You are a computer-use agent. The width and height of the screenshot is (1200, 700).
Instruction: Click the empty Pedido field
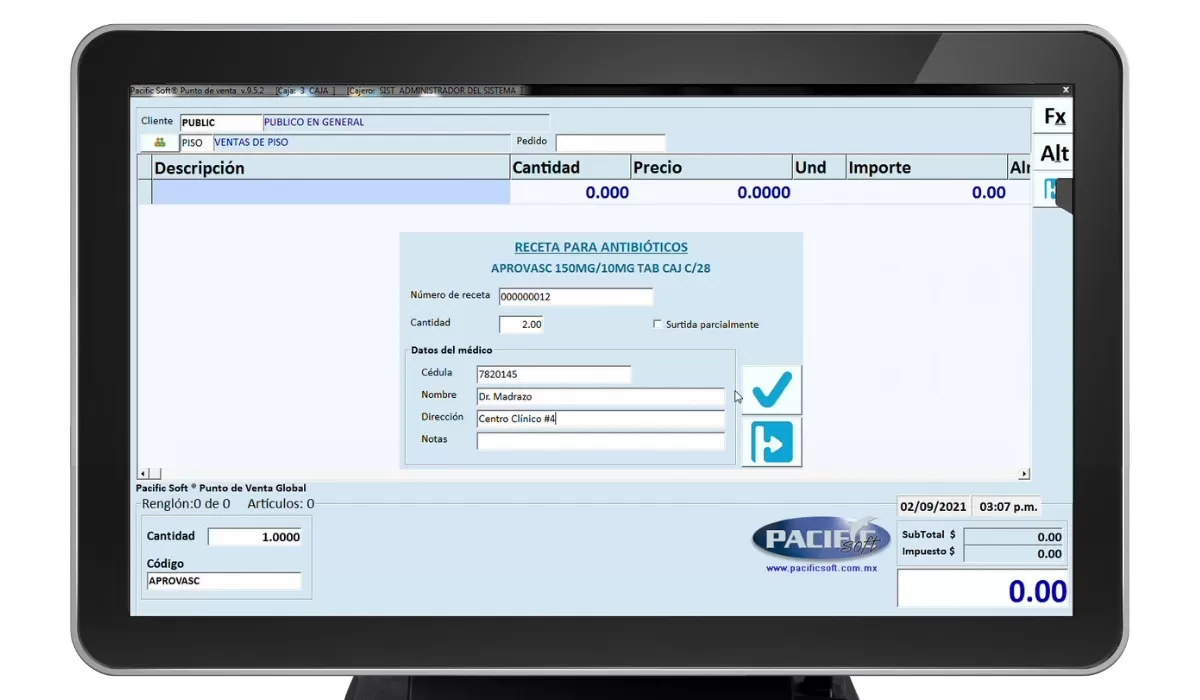coord(610,142)
